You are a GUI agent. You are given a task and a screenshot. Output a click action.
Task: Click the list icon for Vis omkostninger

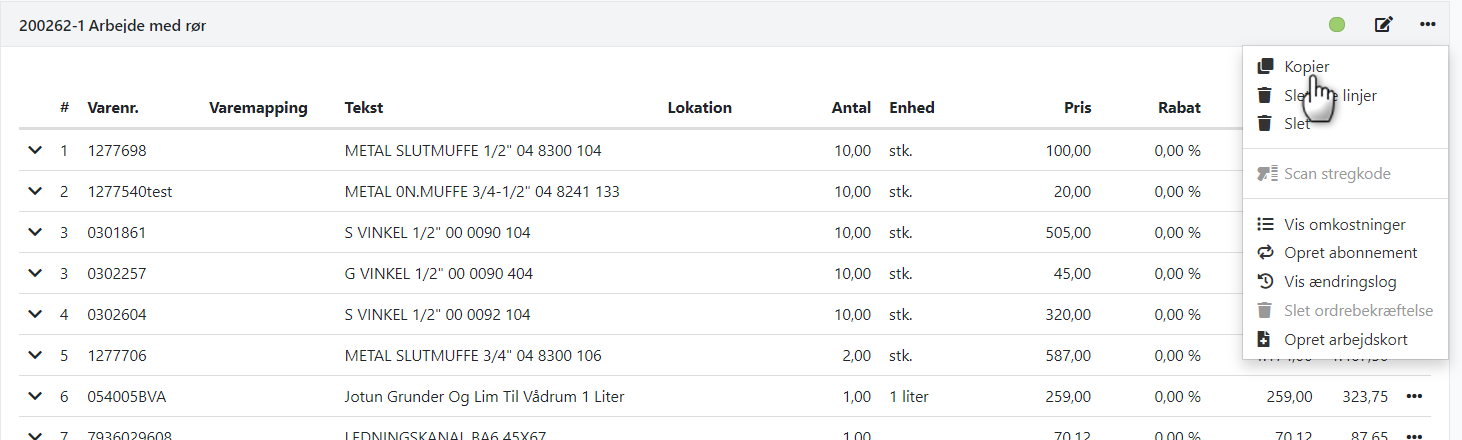pos(1265,224)
